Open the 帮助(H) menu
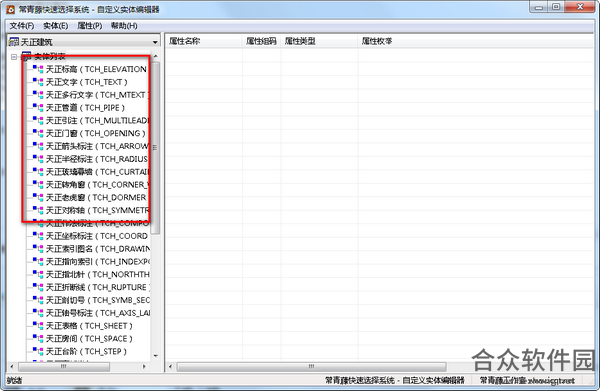This screenshot has width=600, height=391. pyautogui.click(x=124, y=26)
